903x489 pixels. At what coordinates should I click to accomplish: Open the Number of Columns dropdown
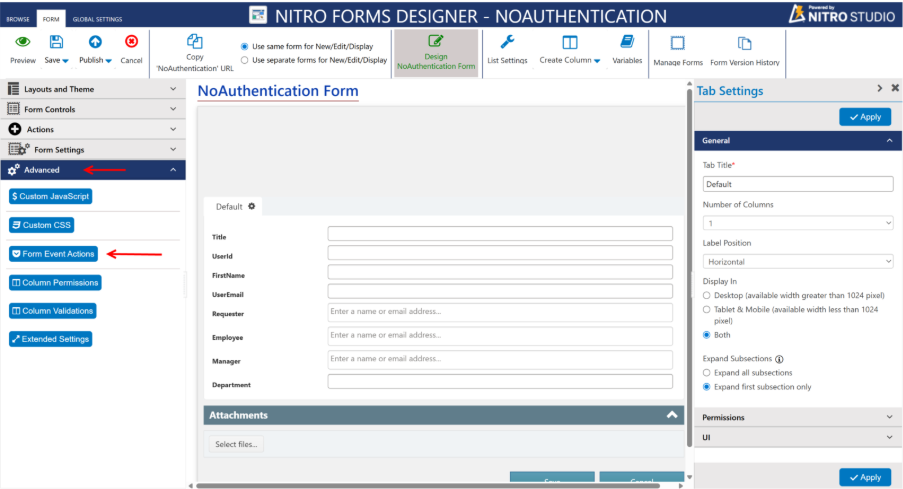click(797, 223)
